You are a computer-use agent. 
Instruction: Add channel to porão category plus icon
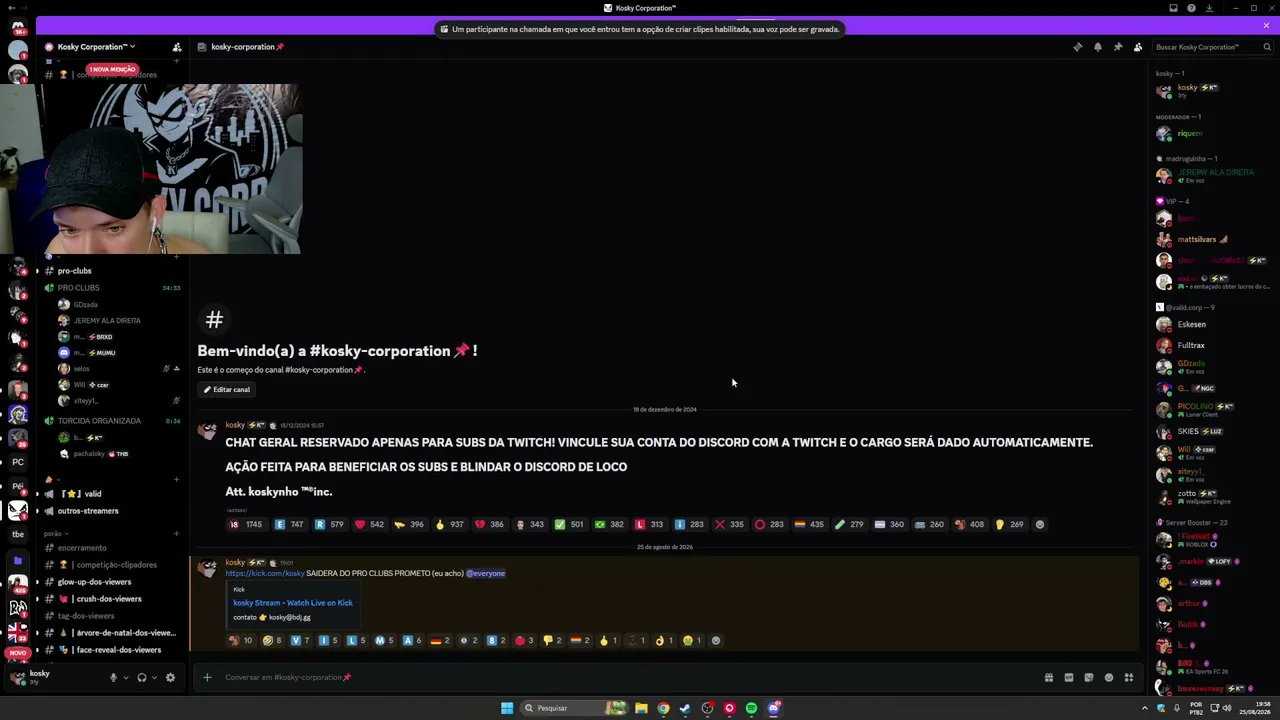pos(177,534)
